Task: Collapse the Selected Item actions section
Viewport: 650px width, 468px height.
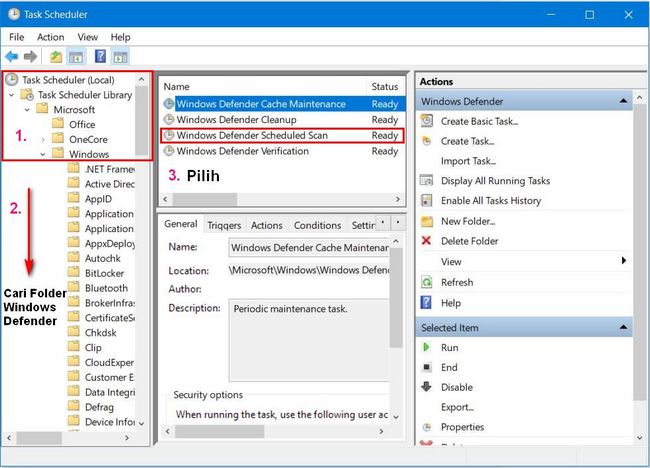Action: (623, 327)
